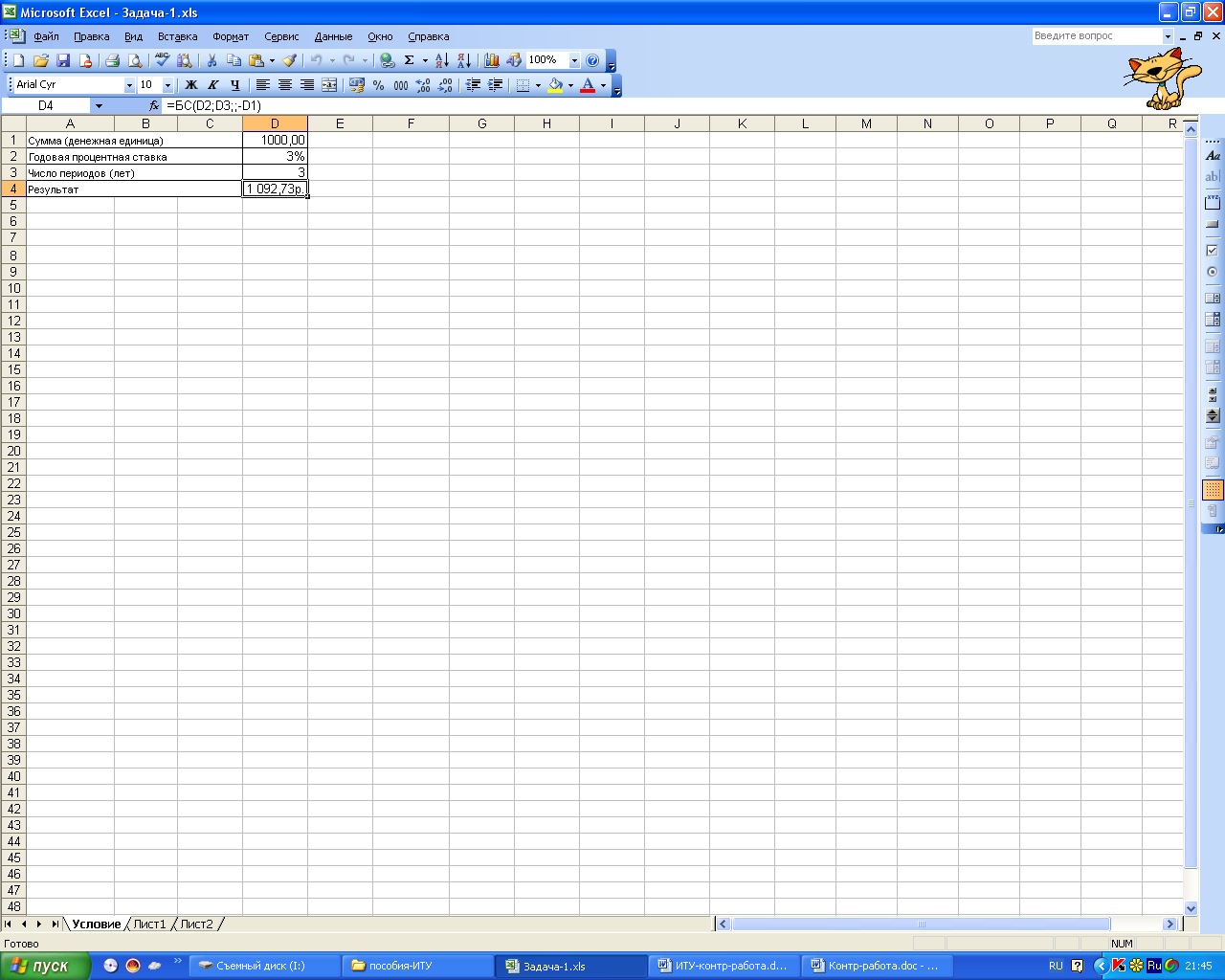Click the пуск Start button
The height and width of the screenshot is (980, 1225).
coord(45,966)
